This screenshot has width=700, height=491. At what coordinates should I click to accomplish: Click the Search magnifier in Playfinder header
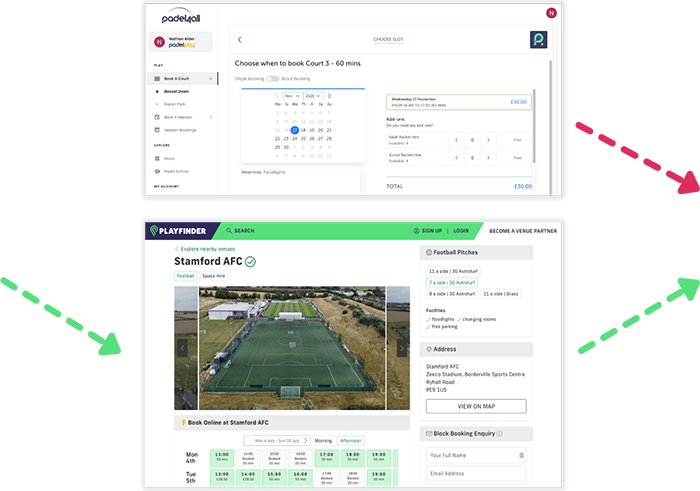(229, 230)
